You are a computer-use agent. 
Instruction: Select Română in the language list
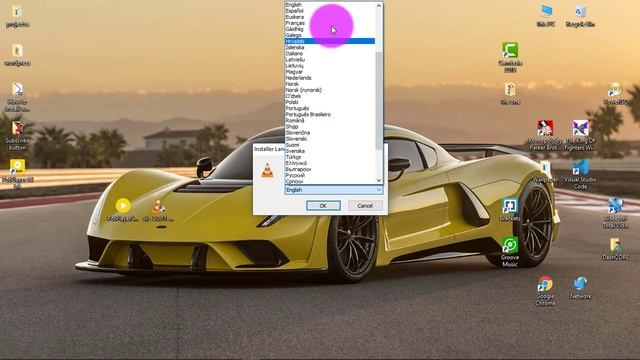tap(330, 121)
